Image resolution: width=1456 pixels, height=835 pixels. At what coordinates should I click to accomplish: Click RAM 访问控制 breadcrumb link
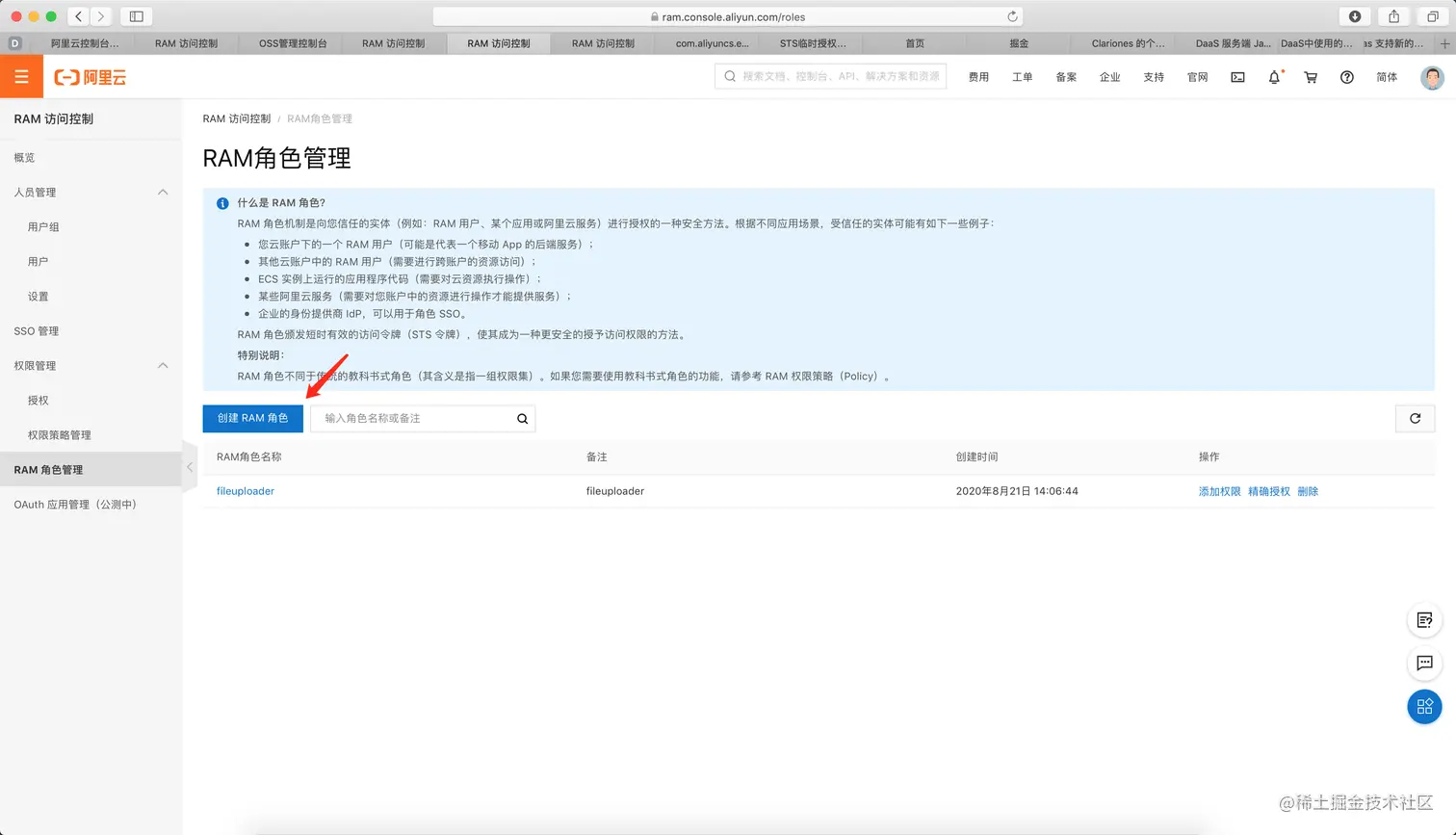236,118
